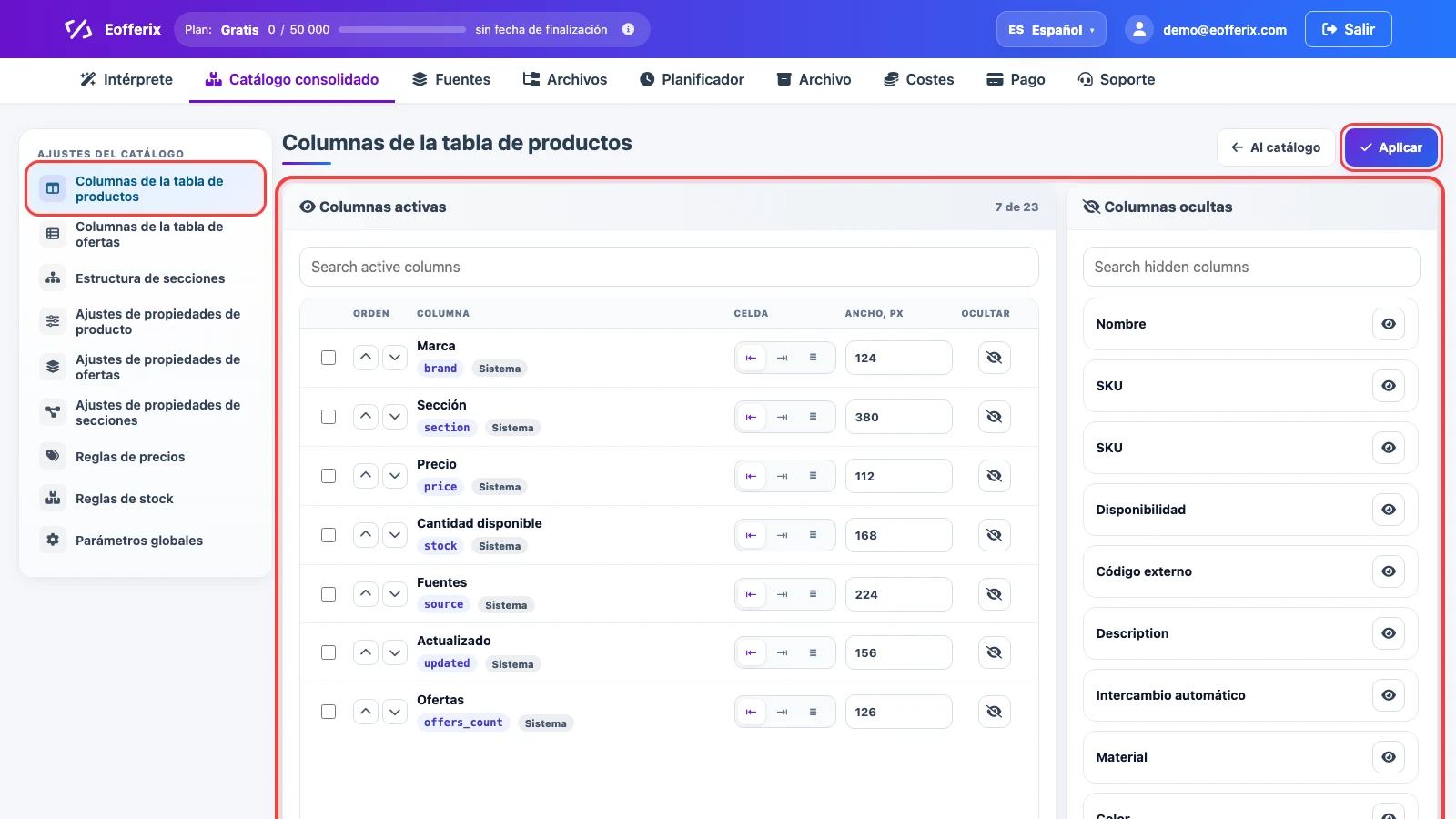
Task: Open Columnas de la tabla de ofertas
Action: 146,234
